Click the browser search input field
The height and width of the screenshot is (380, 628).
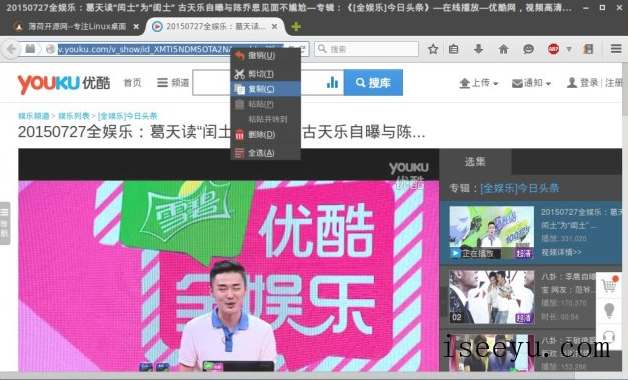pyautogui.click(x=366, y=49)
